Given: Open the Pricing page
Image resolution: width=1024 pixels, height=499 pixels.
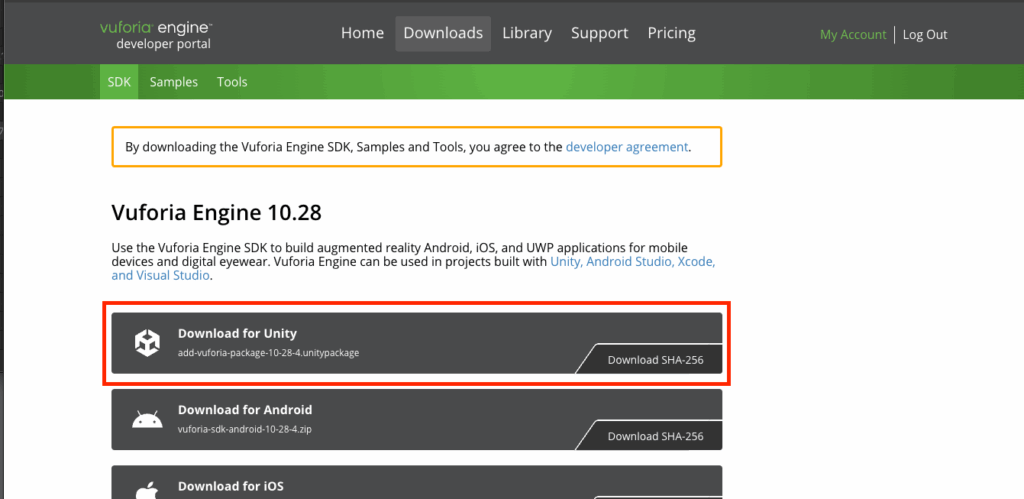Looking at the screenshot, I should 671,33.
